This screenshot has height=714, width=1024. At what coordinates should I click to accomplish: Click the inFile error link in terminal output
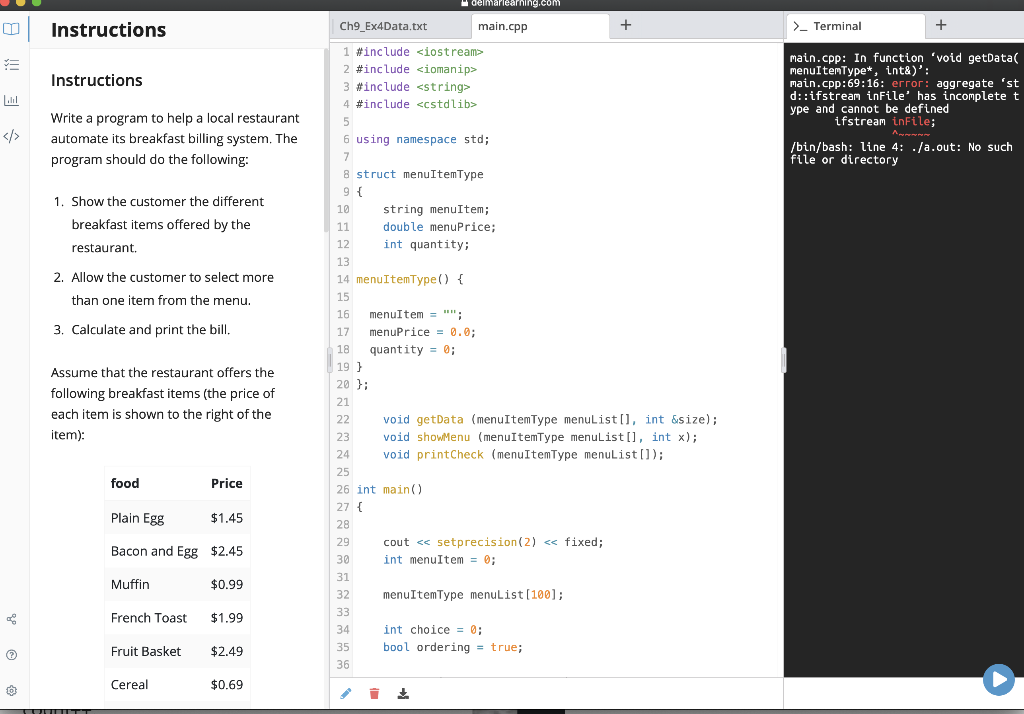pos(912,121)
